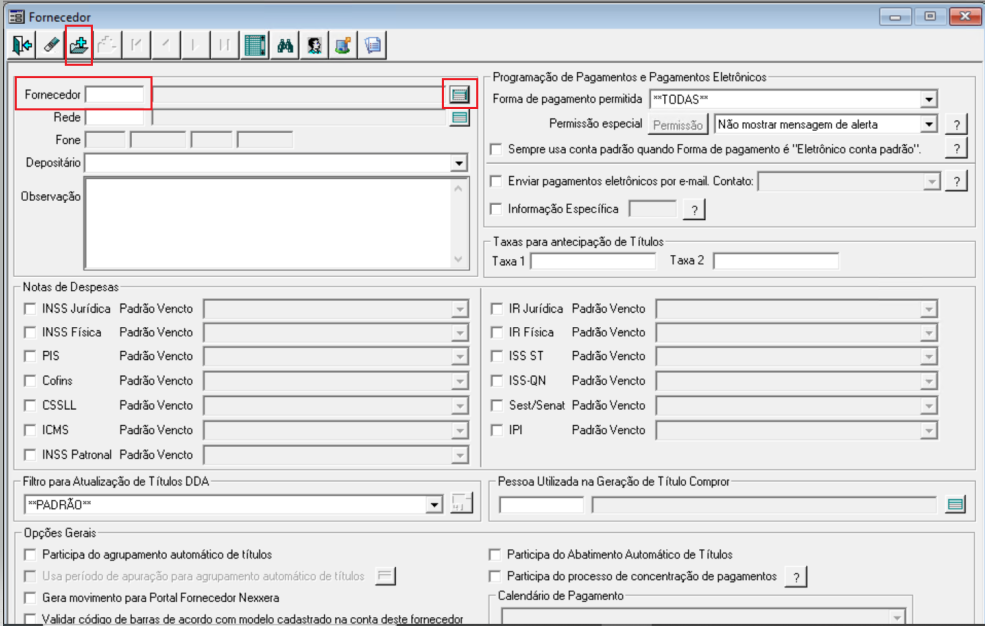Screen dimensions: 985x626
Task: Click help '?' for concentração de pagamentos
Action: (796, 576)
